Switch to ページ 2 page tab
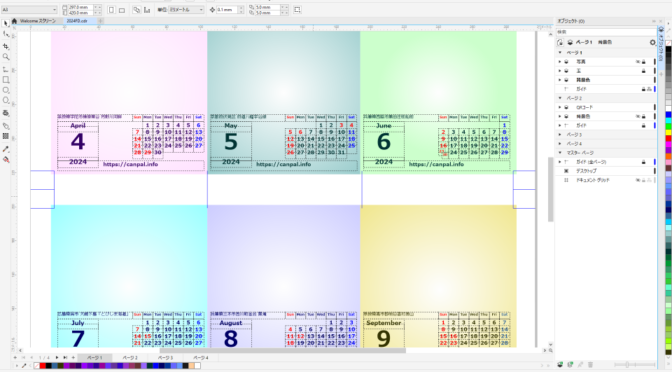 [x=130, y=357]
